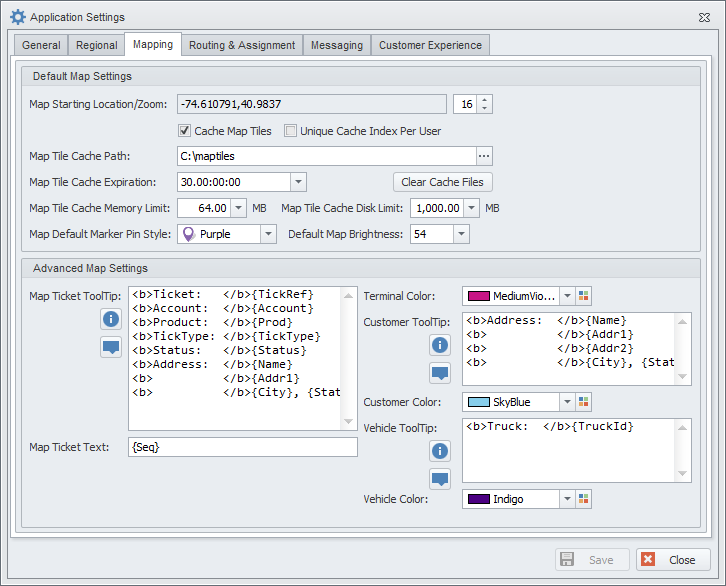Click the info icon beside Vehicle ToolTip
This screenshot has width=726, height=586.
pyautogui.click(x=440, y=451)
